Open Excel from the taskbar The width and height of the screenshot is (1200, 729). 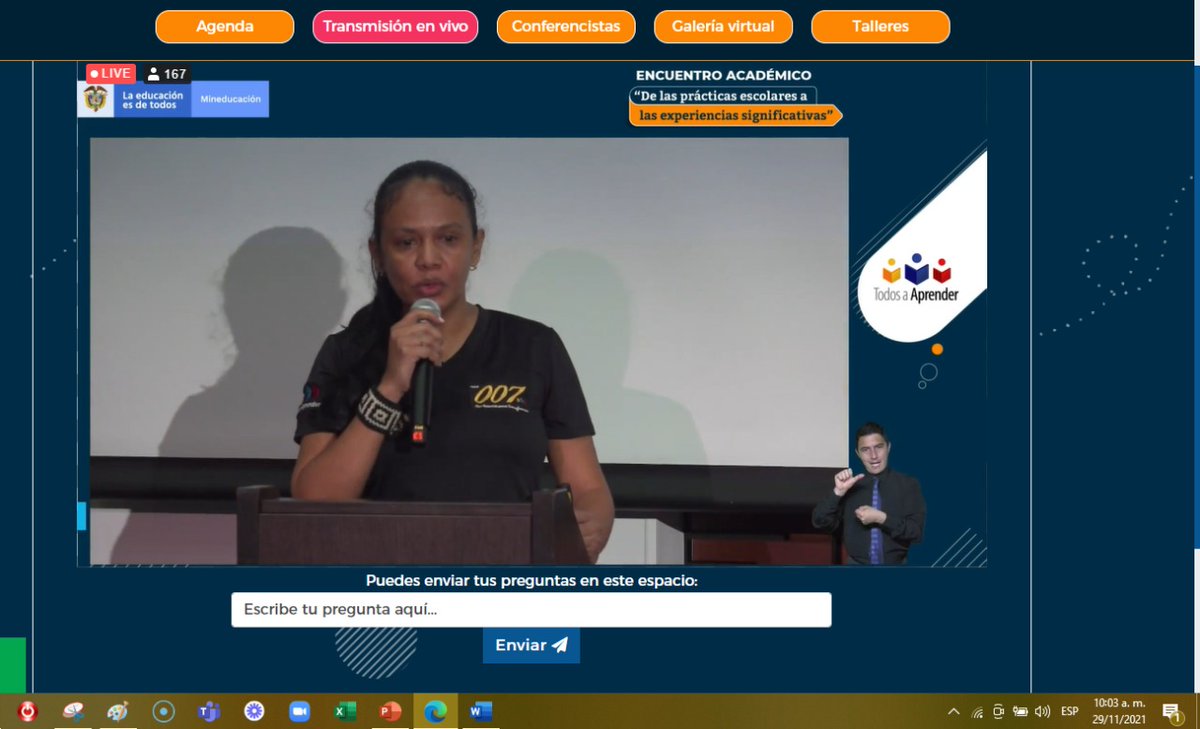point(345,711)
